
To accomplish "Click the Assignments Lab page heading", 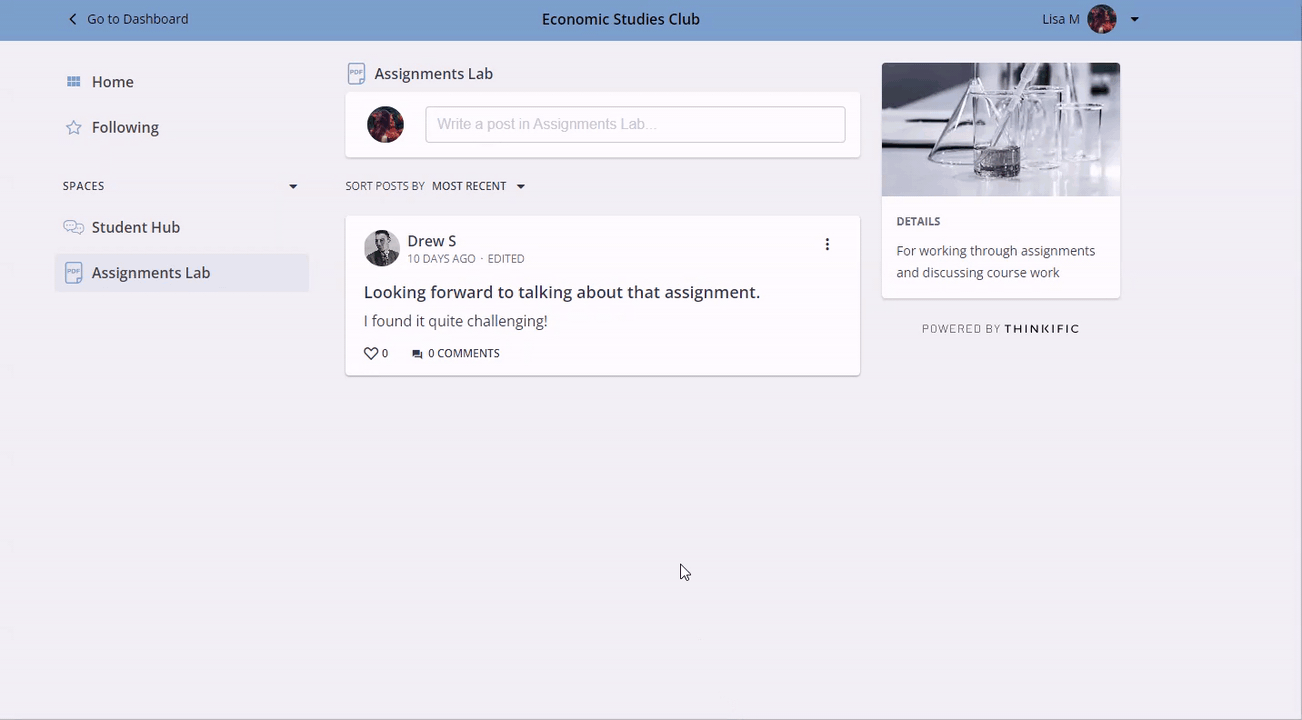I will tap(433, 74).
